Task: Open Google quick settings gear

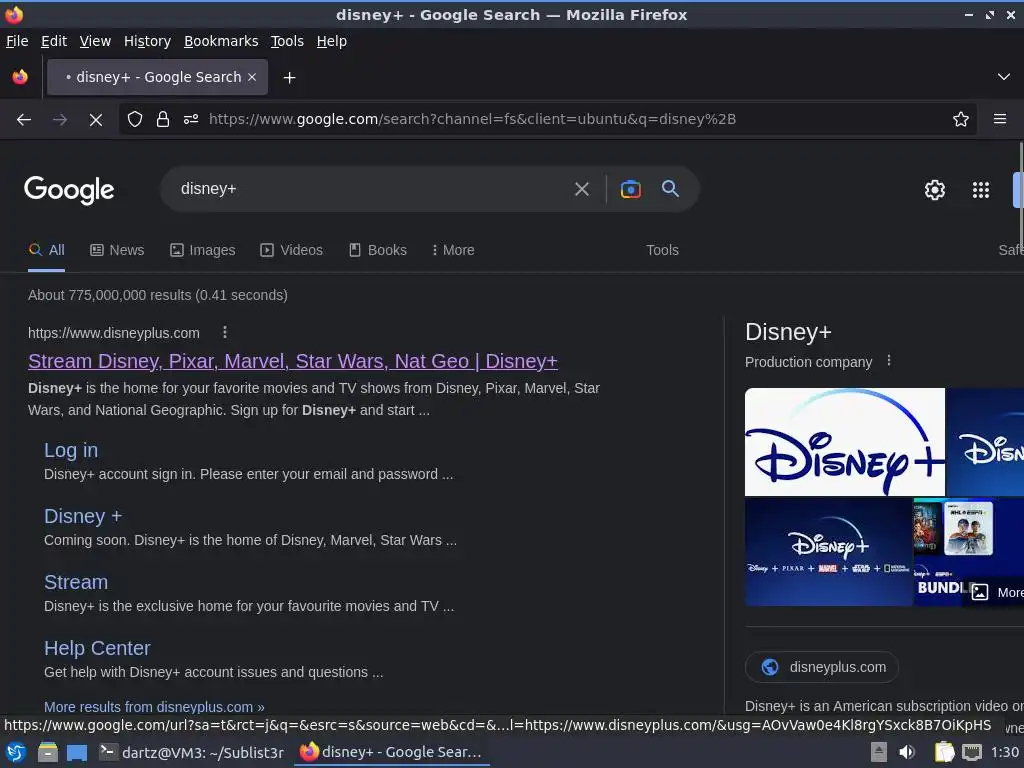Action: tap(935, 189)
